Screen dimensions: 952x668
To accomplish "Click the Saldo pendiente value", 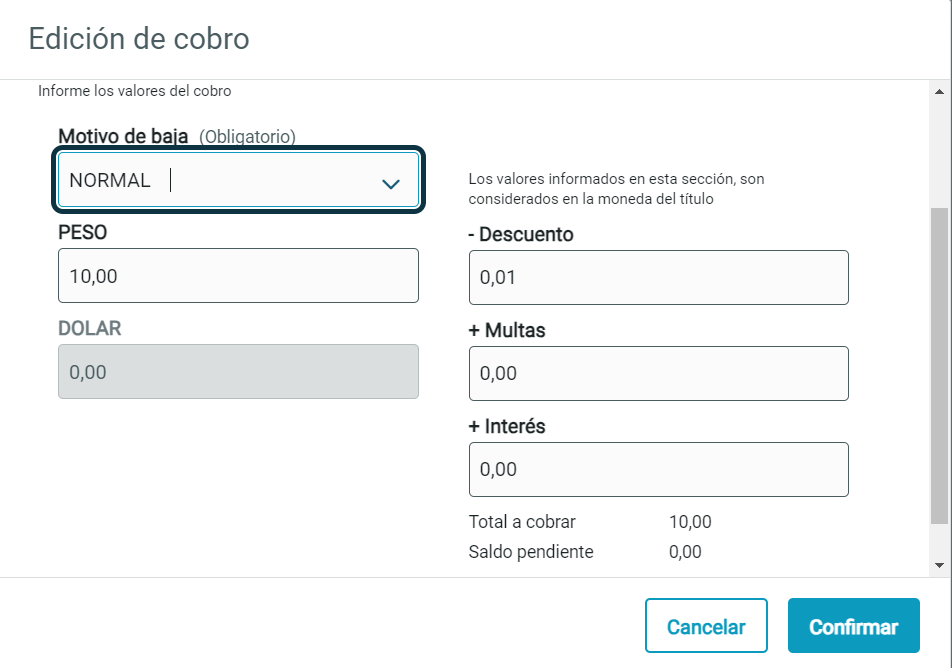I will tap(685, 552).
